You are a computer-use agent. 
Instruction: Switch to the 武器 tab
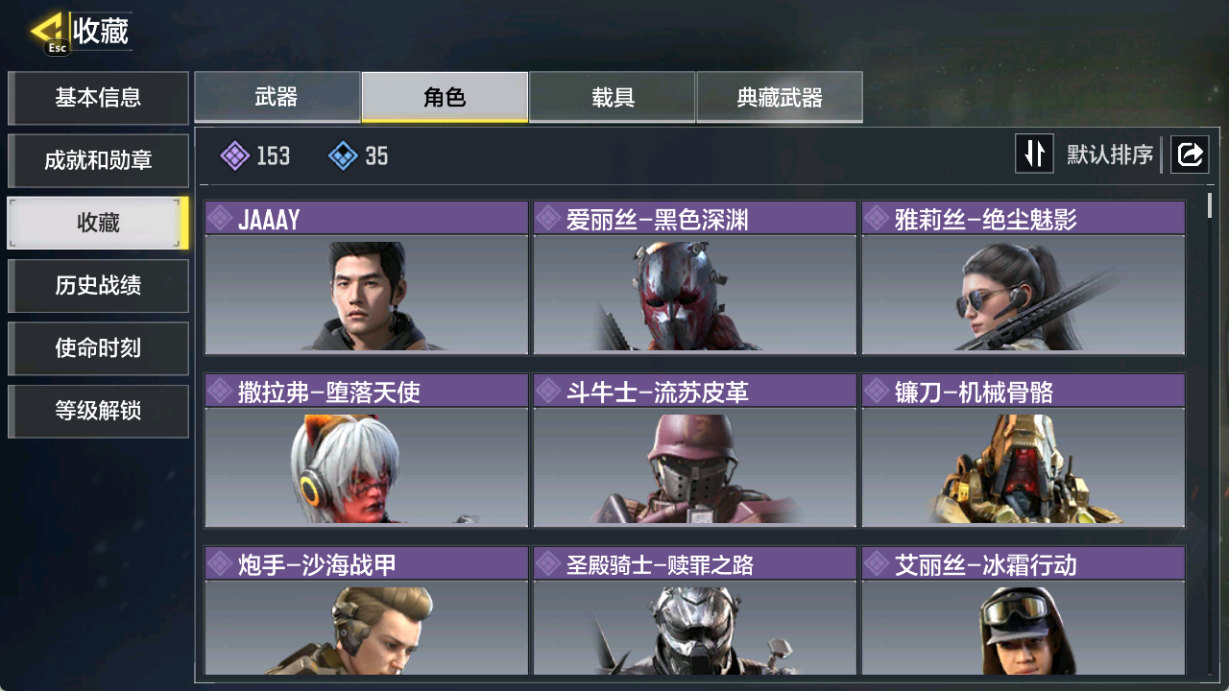[x=277, y=98]
